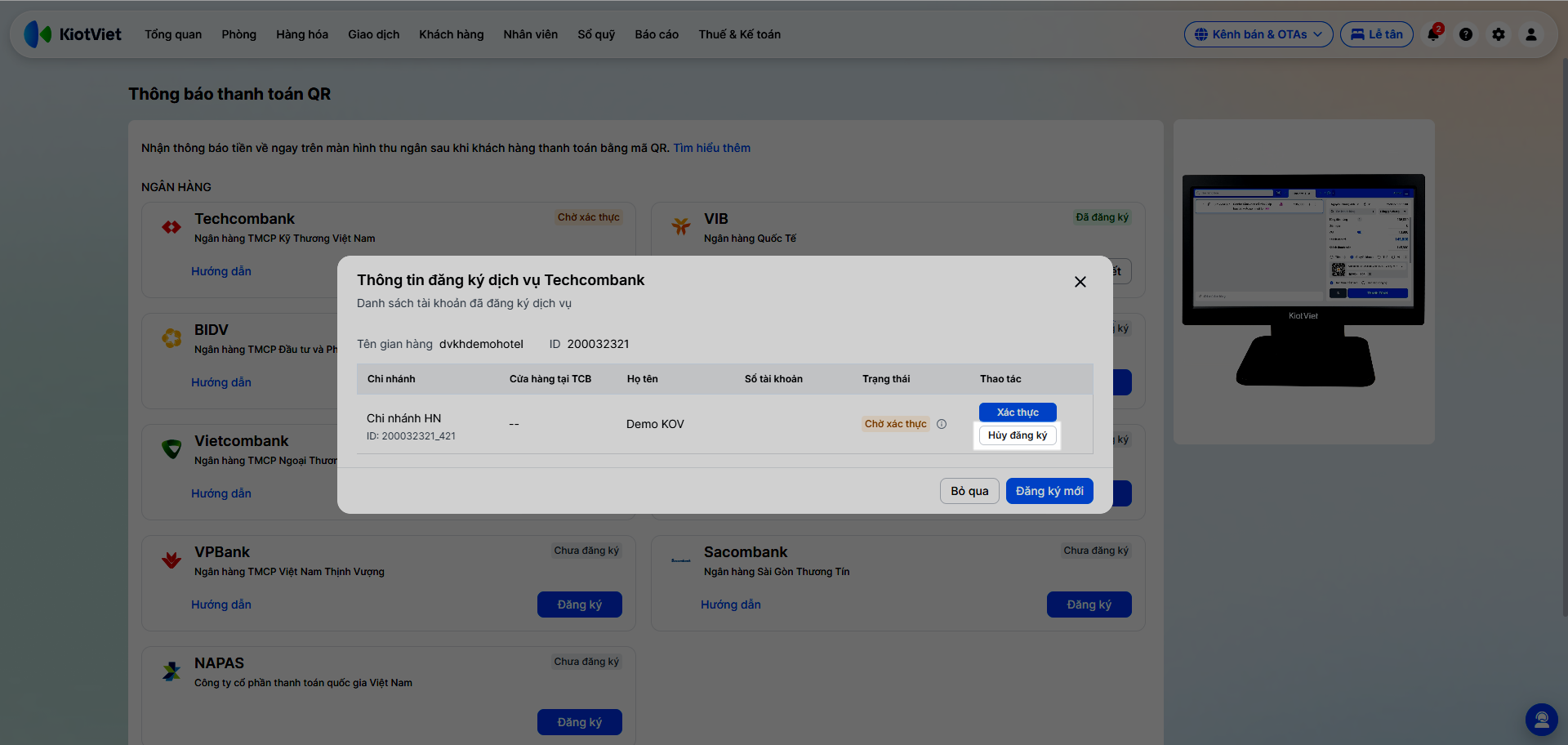Click the Sacombank bank logo
Screen dimensions: 1568x745
tap(681, 560)
